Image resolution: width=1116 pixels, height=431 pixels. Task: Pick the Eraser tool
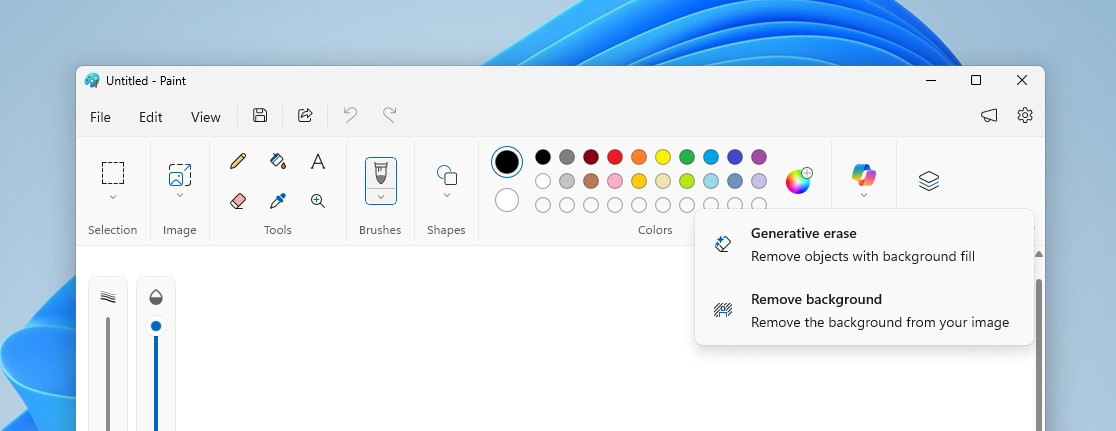click(x=238, y=201)
